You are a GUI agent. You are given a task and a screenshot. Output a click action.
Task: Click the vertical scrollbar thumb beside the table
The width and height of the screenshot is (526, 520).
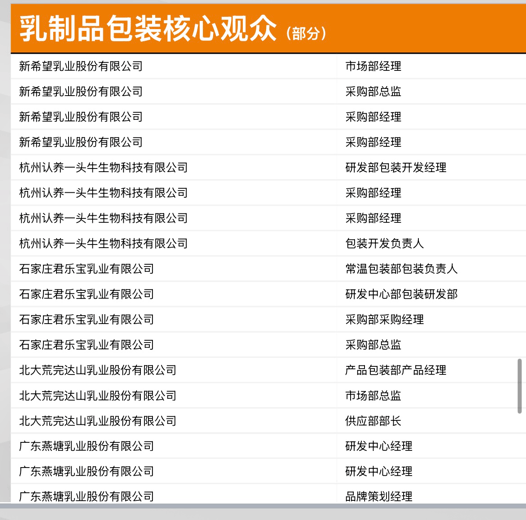click(x=519, y=386)
